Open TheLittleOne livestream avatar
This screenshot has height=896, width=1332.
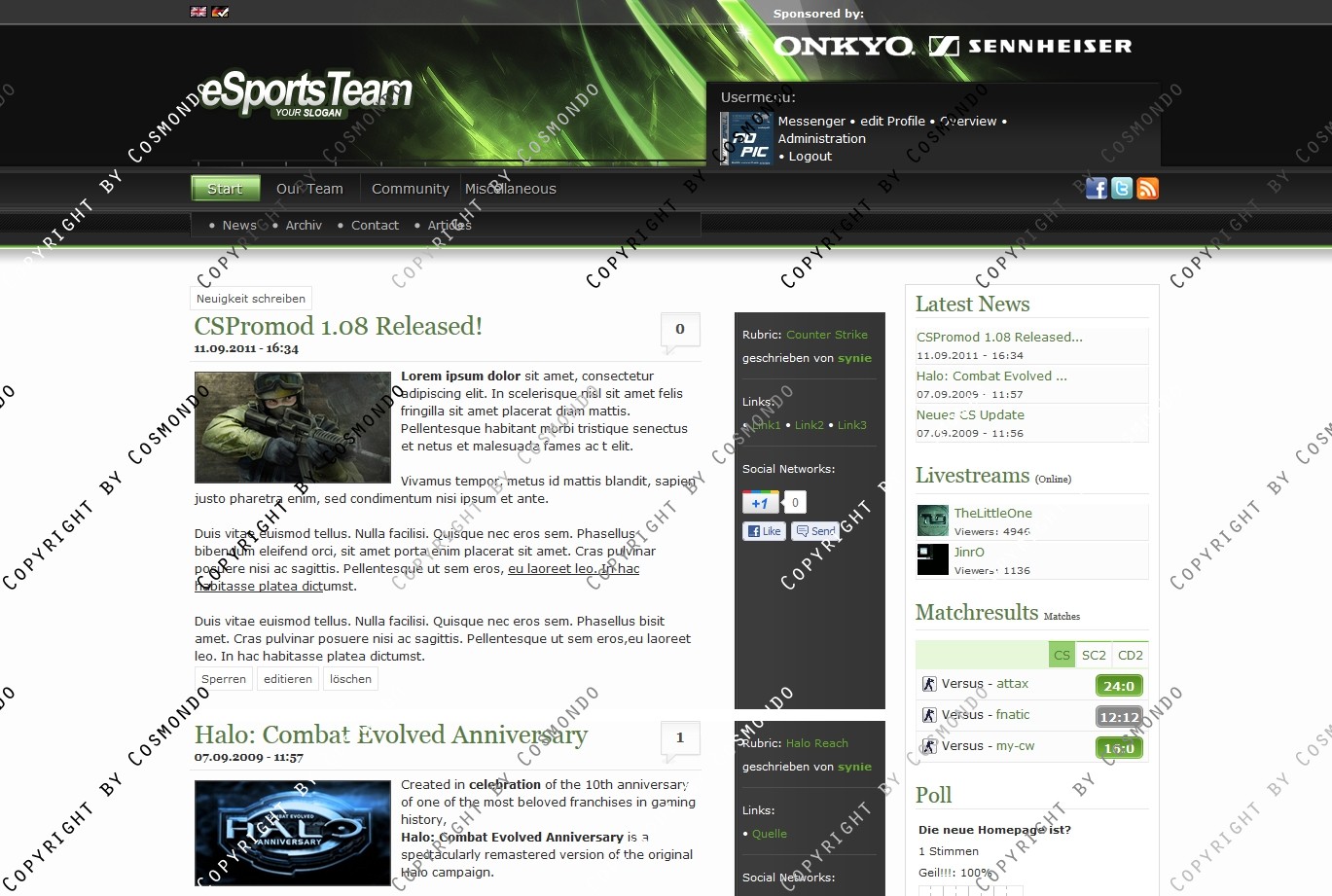point(932,520)
